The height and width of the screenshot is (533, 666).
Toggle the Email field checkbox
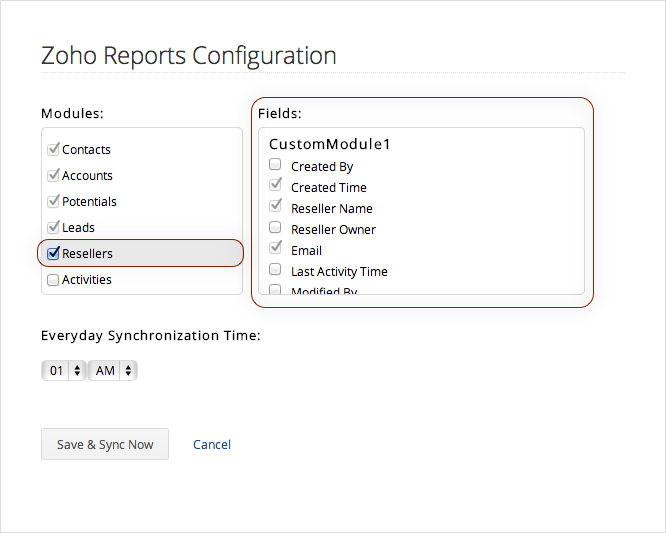275,249
